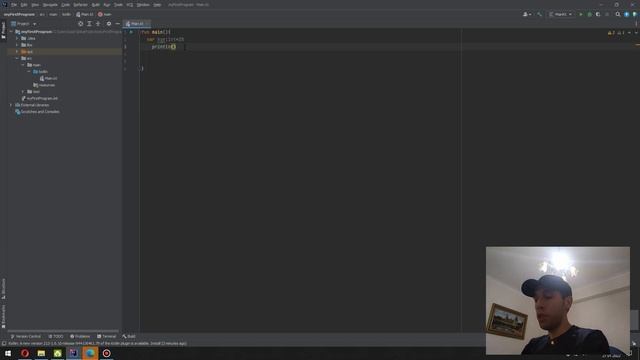Click the myFirstProgram breadcrumb in navigation bar

(19, 14)
